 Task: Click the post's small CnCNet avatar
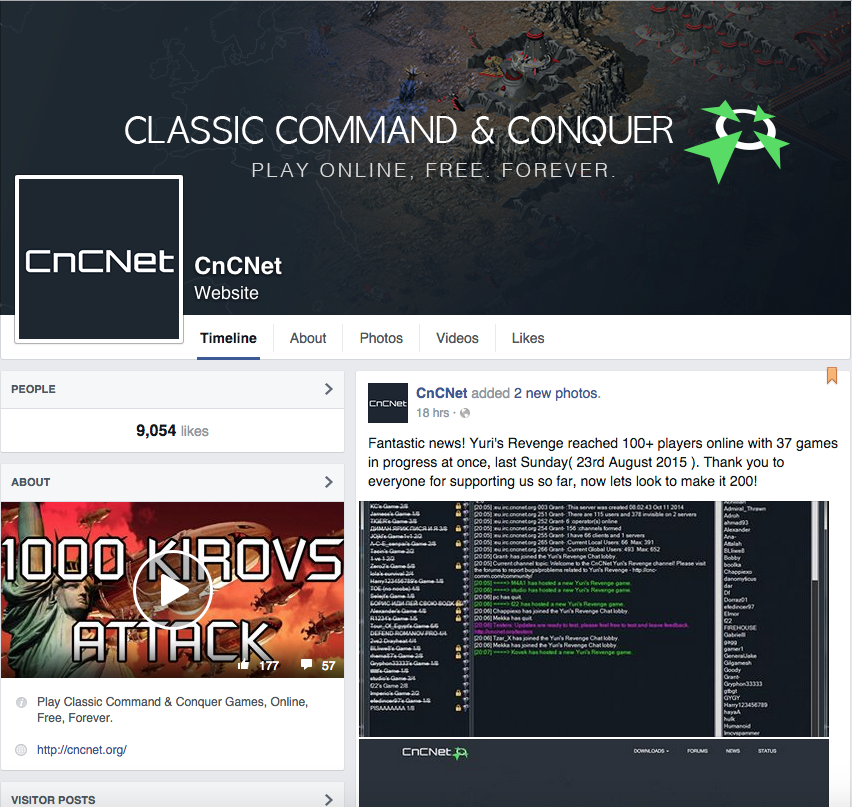[388, 403]
